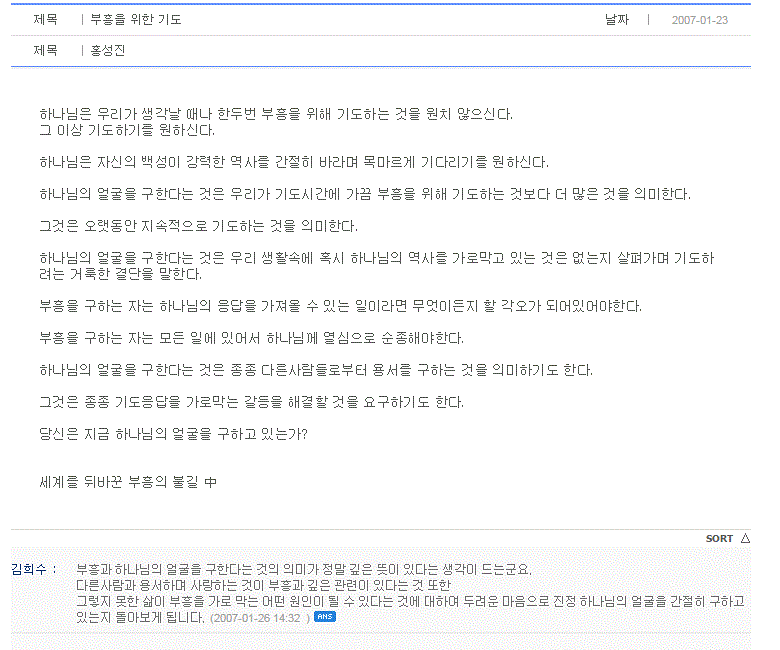This screenshot has width=780, height=650.
Task: Click the 날짜 label
Action: [x=617, y=19]
